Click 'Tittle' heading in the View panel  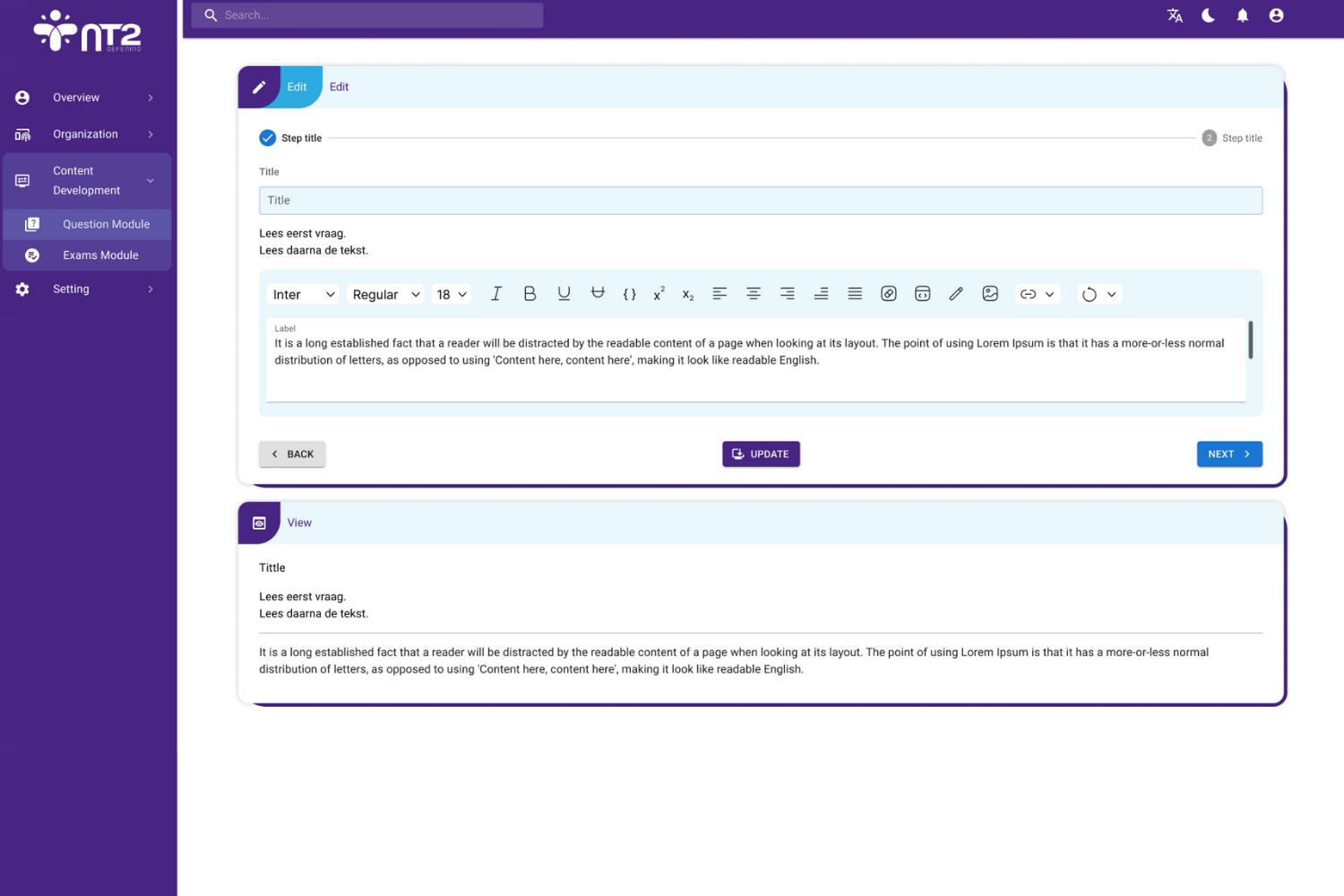272,568
